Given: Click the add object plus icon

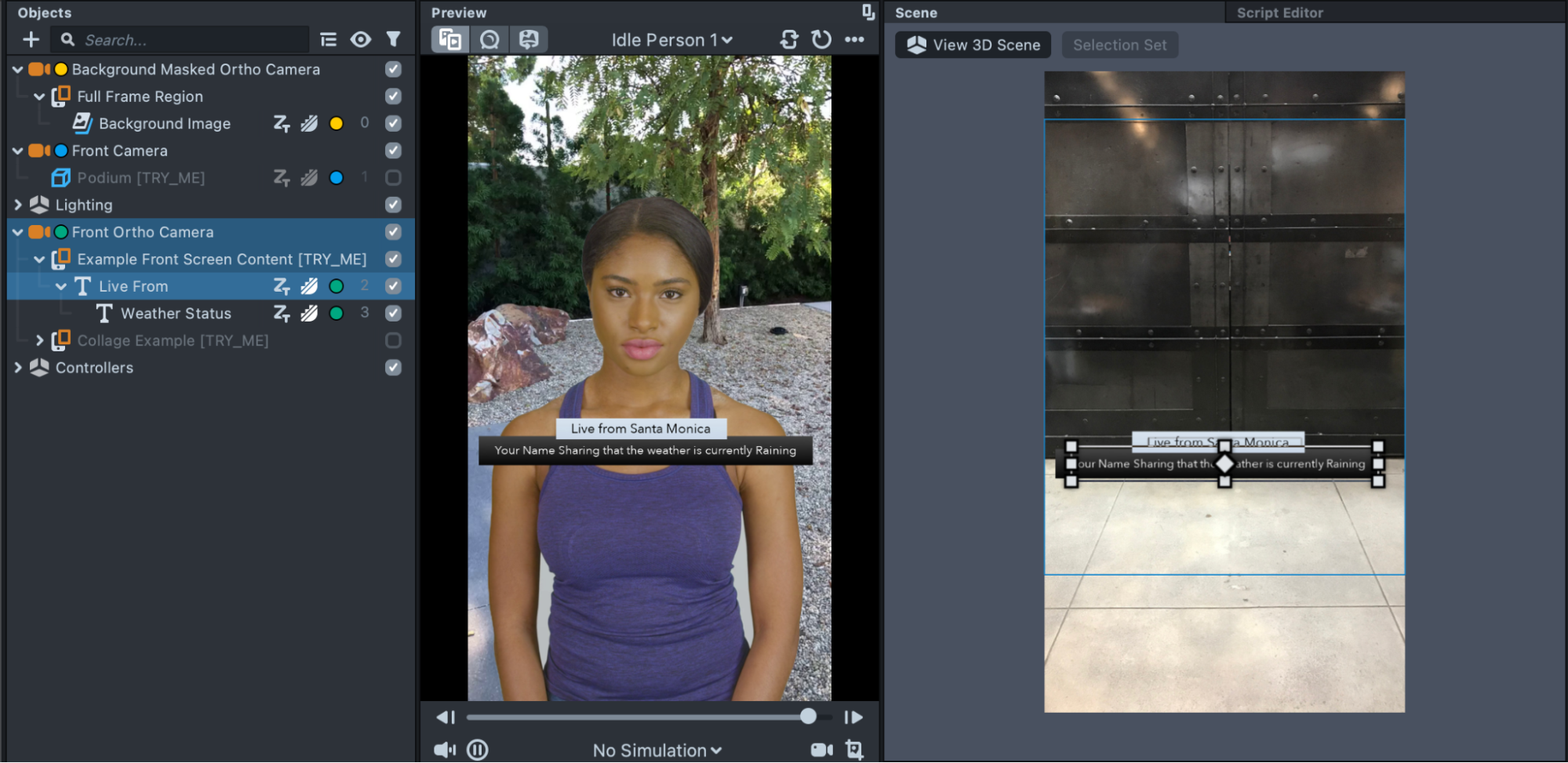Looking at the screenshot, I should [x=31, y=39].
